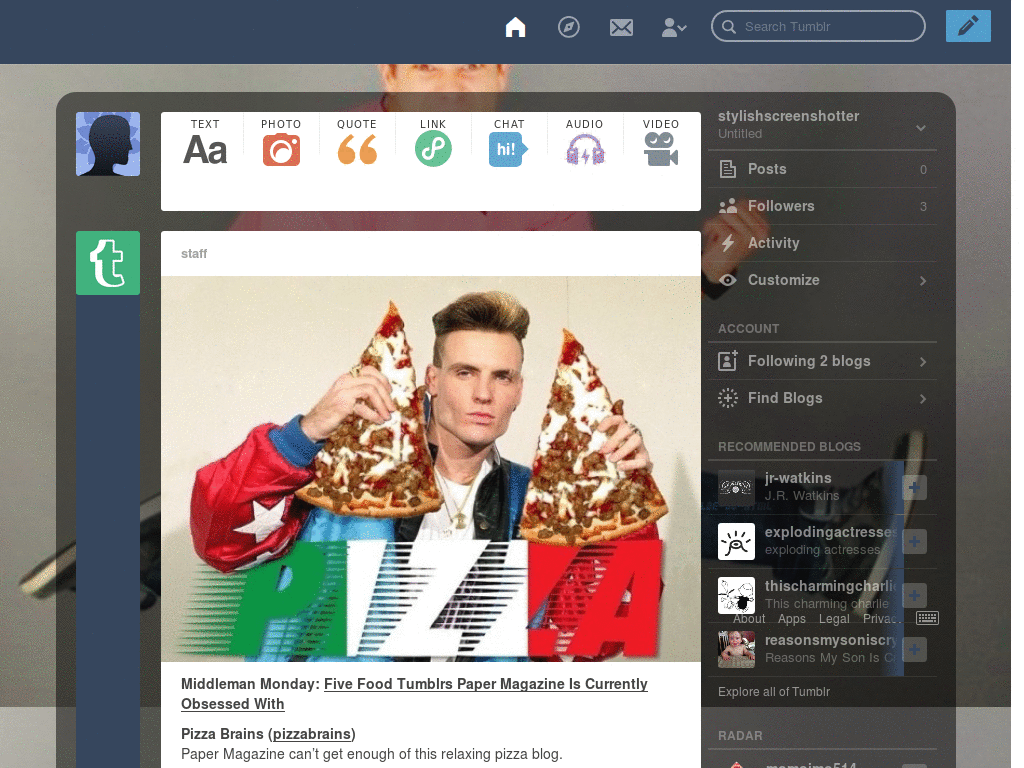Create a new Text post
Image resolution: width=1024 pixels, height=768 pixels.
pyautogui.click(x=205, y=142)
